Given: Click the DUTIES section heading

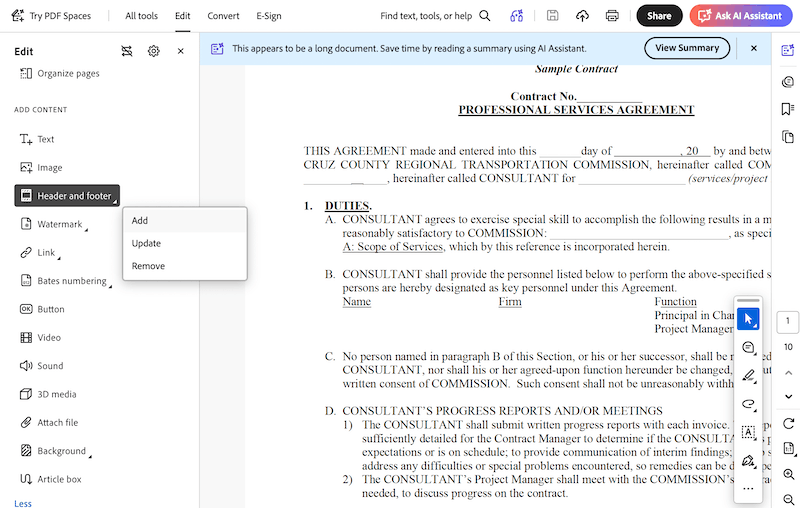Looking at the screenshot, I should (348, 206).
